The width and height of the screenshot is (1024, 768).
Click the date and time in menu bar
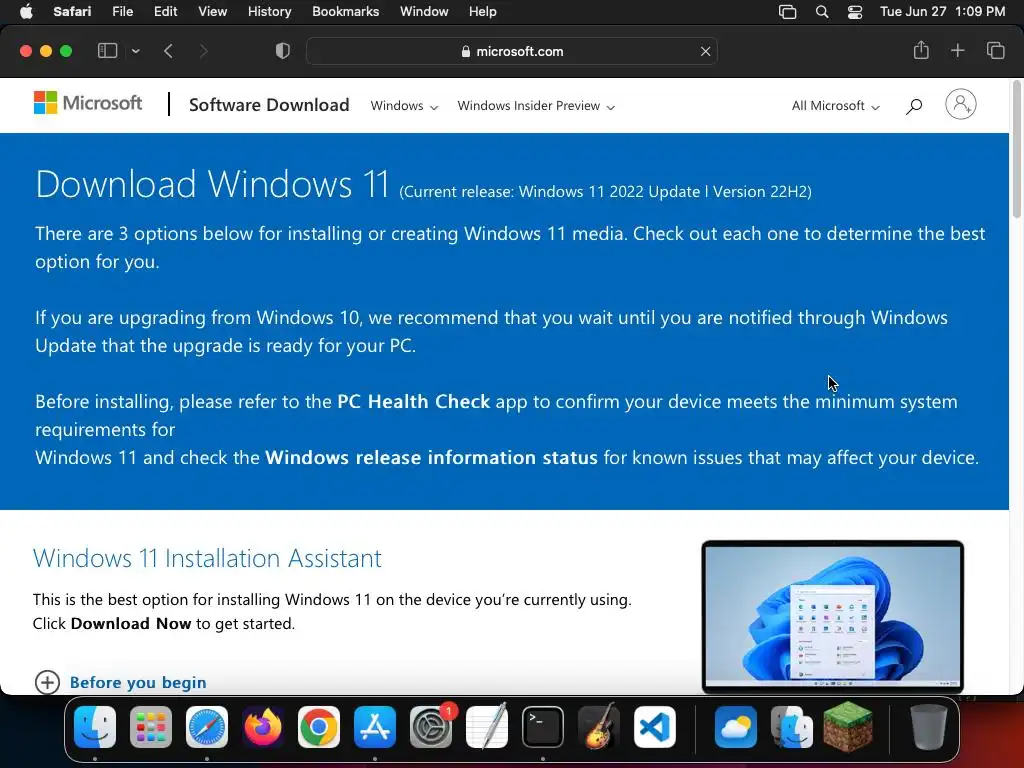(942, 12)
